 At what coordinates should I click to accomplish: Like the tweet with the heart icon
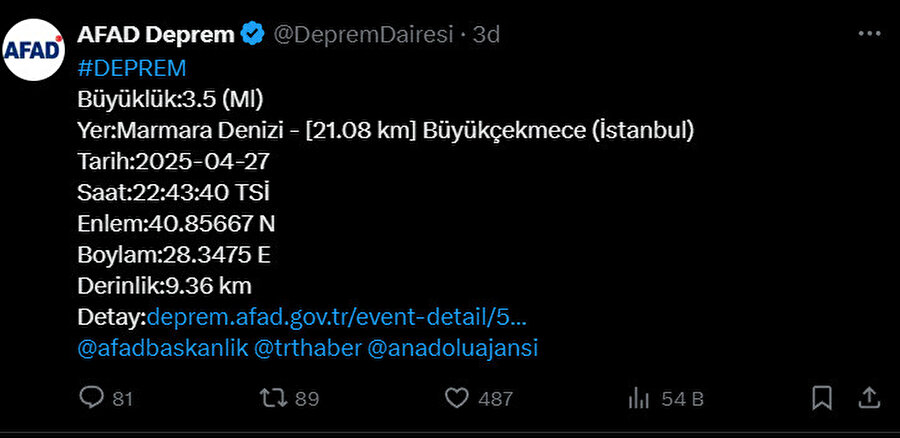[x=457, y=398]
